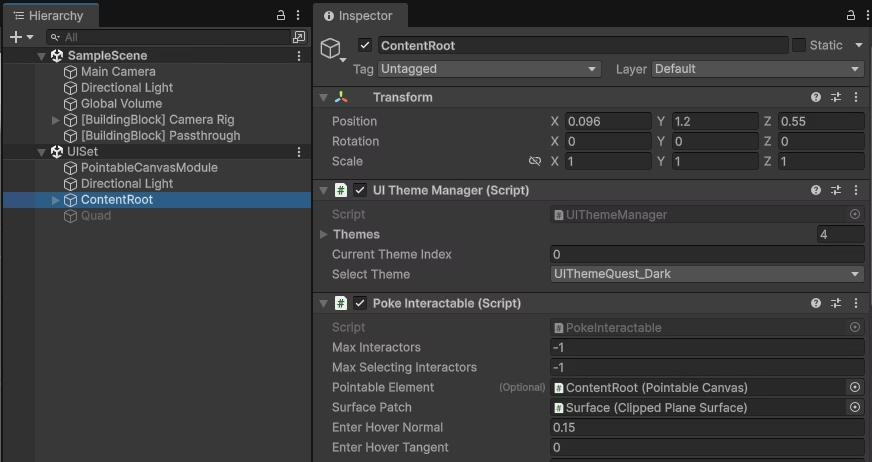Viewport: 872px width, 462px height.
Task: Click the Rotation Z field
Action: (x=821, y=141)
